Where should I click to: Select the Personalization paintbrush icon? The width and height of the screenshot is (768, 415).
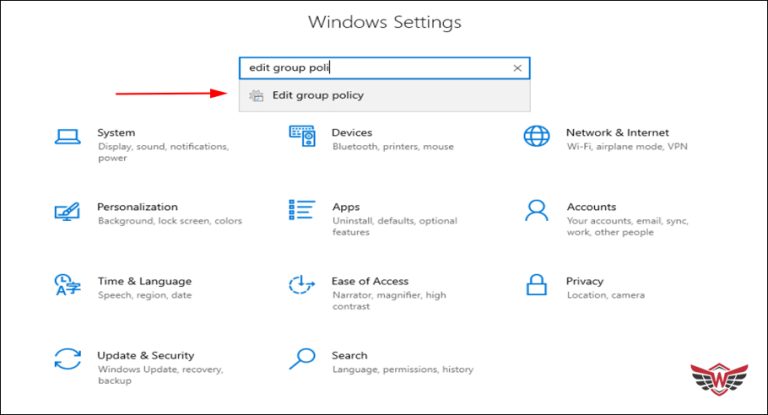66,212
